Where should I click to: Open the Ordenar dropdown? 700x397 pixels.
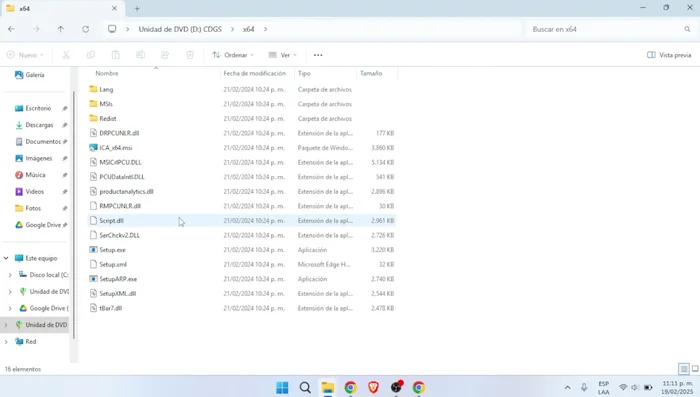coord(233,55)
